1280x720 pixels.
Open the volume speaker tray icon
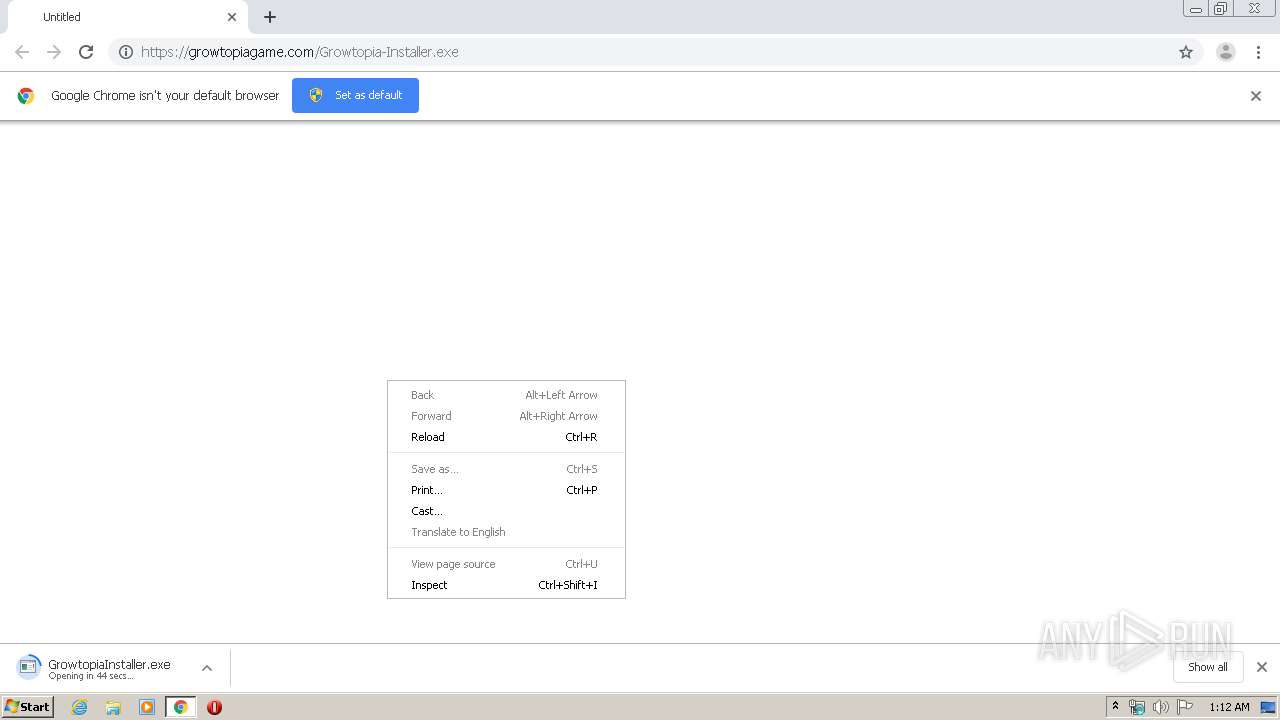1160,707
